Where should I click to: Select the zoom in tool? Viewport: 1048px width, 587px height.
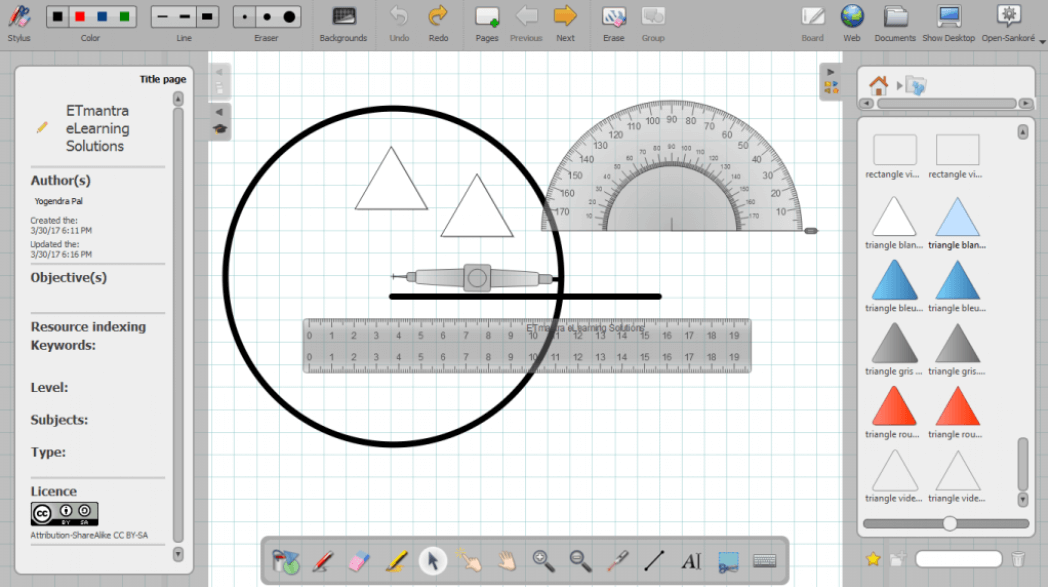543,561
